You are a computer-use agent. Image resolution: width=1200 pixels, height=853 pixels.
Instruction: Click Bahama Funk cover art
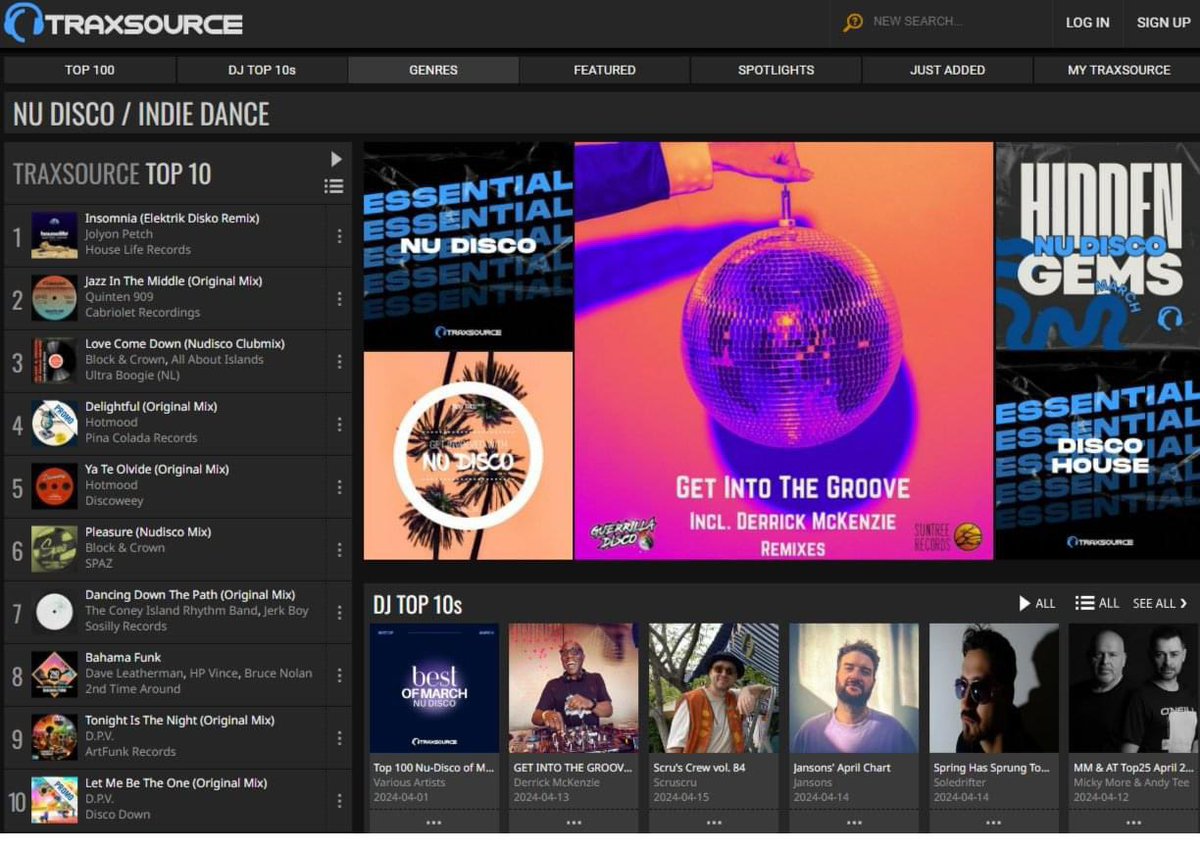pos(54,675)
